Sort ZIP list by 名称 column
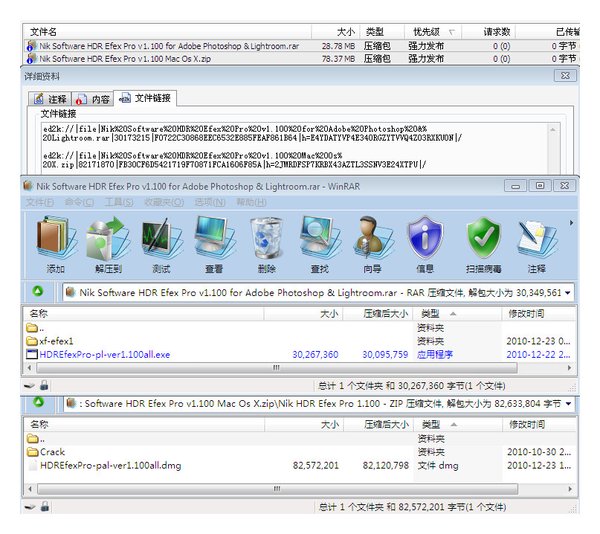The image size is (600, 534). [x=144, y=425]
